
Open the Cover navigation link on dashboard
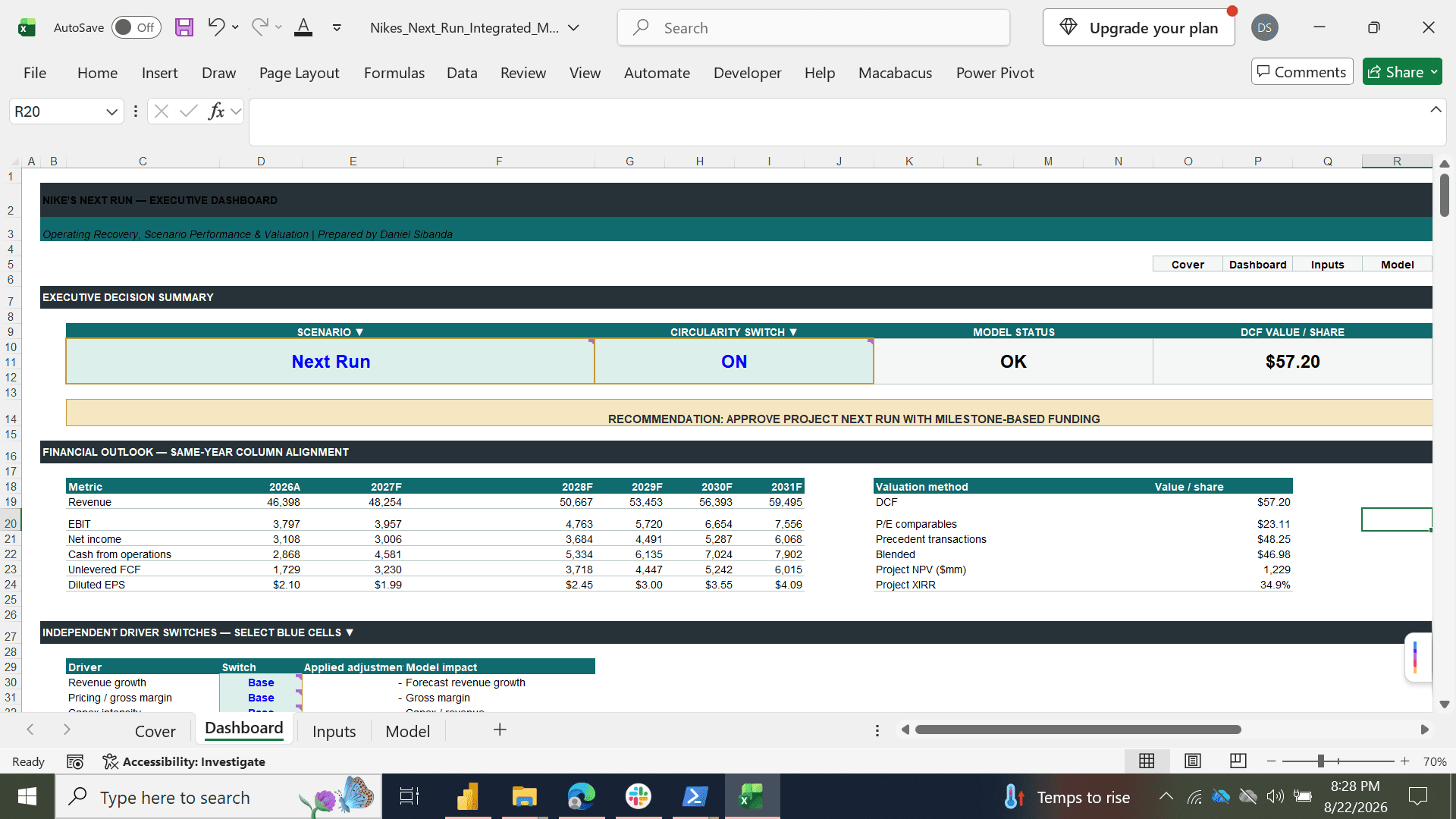coord(1188,265)
